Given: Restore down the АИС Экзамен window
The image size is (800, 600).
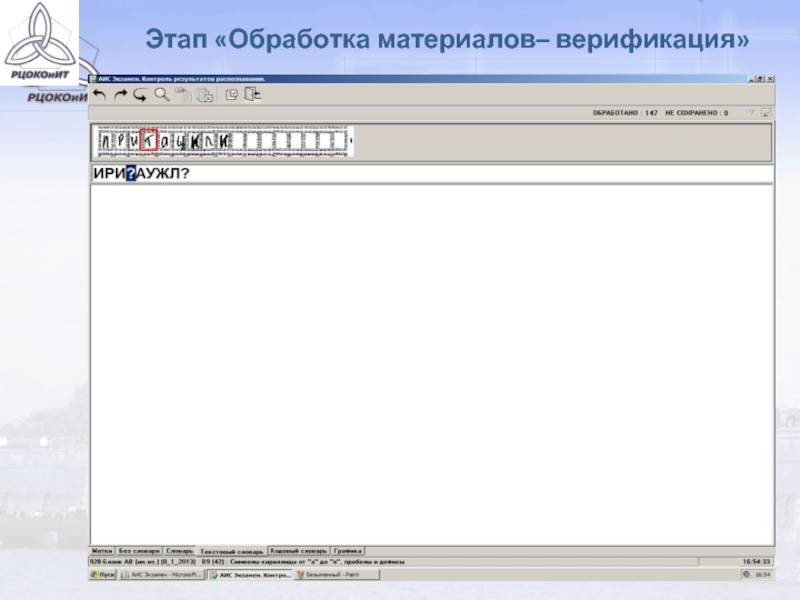Looking at the screenshot, I should pos(760,79).
